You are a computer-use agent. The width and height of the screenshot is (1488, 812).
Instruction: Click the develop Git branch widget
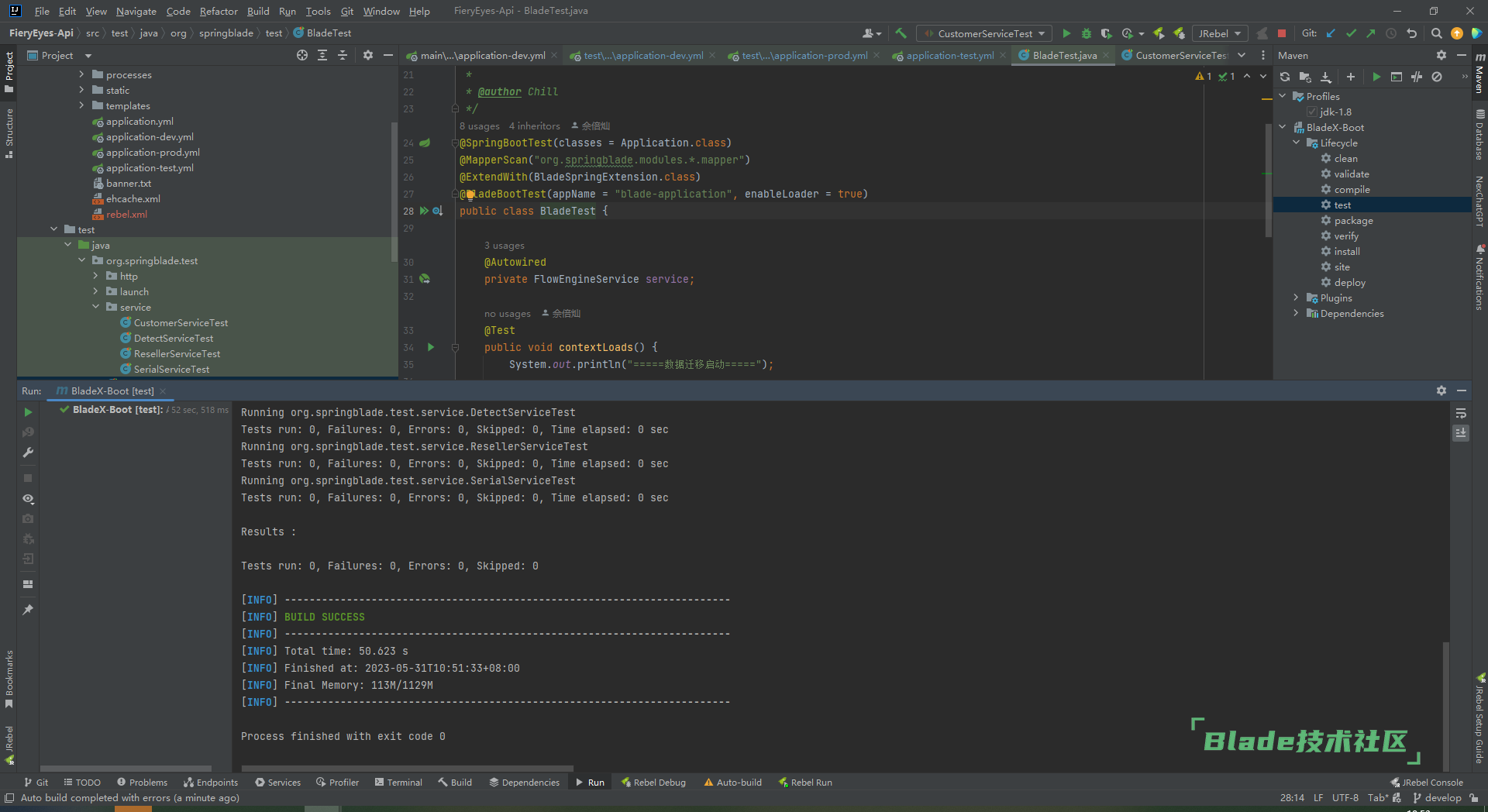click(x=1437, y=798)
